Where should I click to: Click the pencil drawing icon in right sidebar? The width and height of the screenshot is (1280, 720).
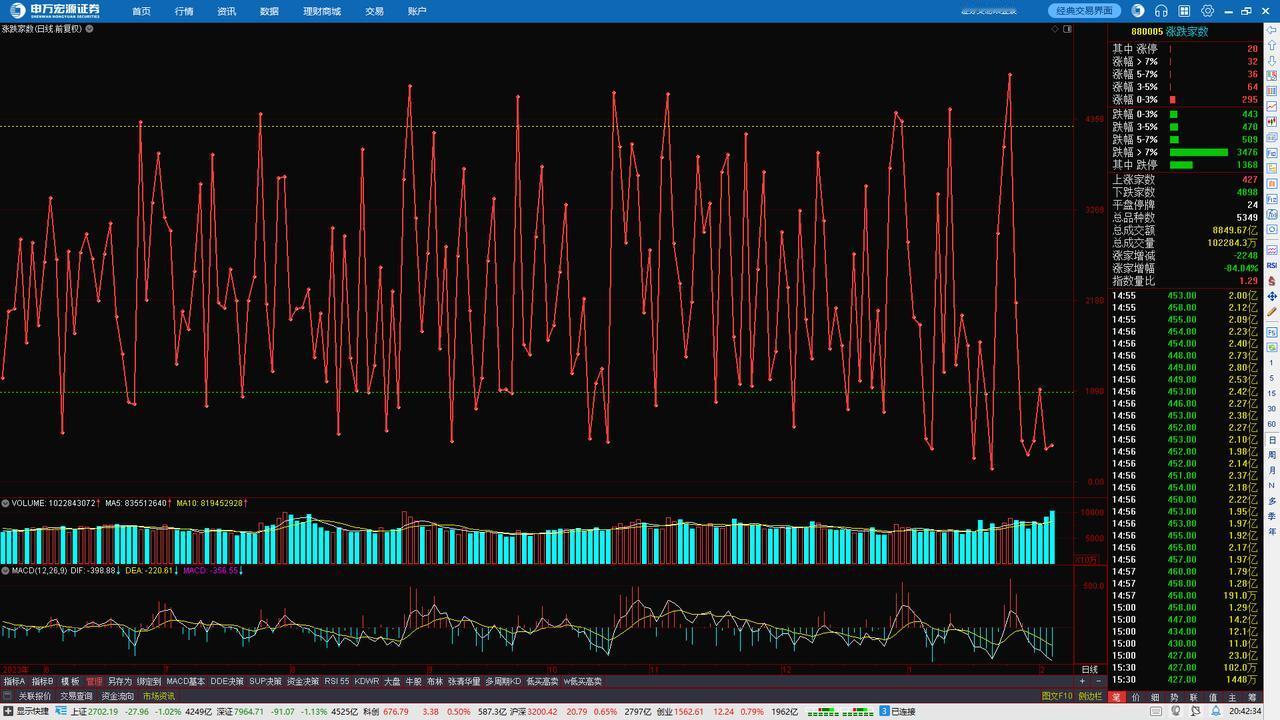tap(1272, 311)
